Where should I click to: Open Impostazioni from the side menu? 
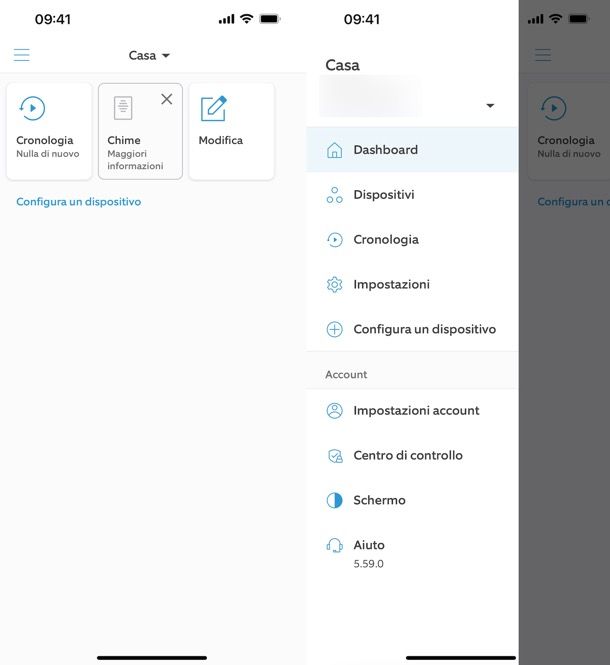tap(412, 285)
